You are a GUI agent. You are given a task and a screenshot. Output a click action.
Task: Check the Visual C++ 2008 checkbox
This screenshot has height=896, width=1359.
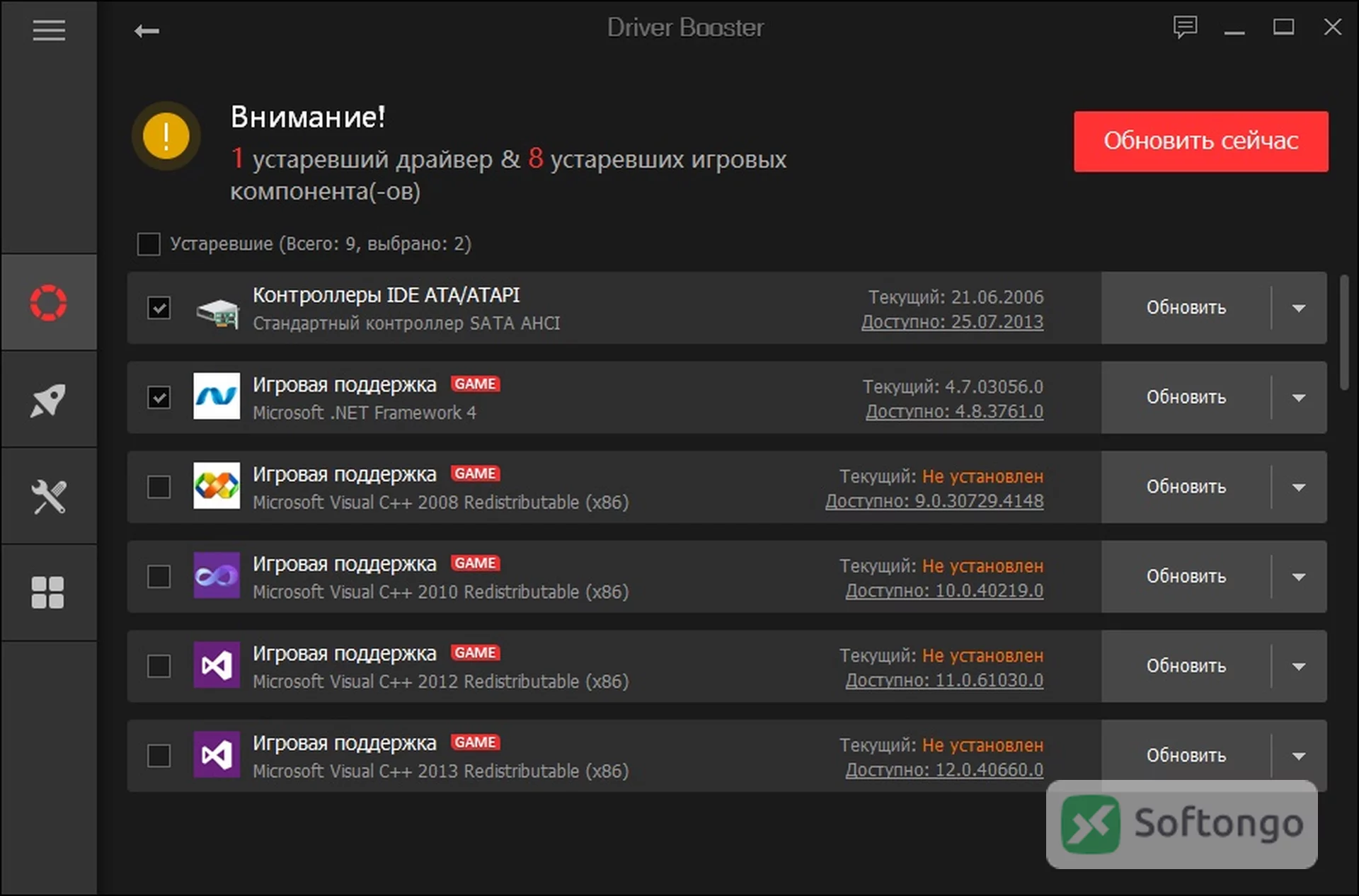pyautogui.click(x=159, y=487)
